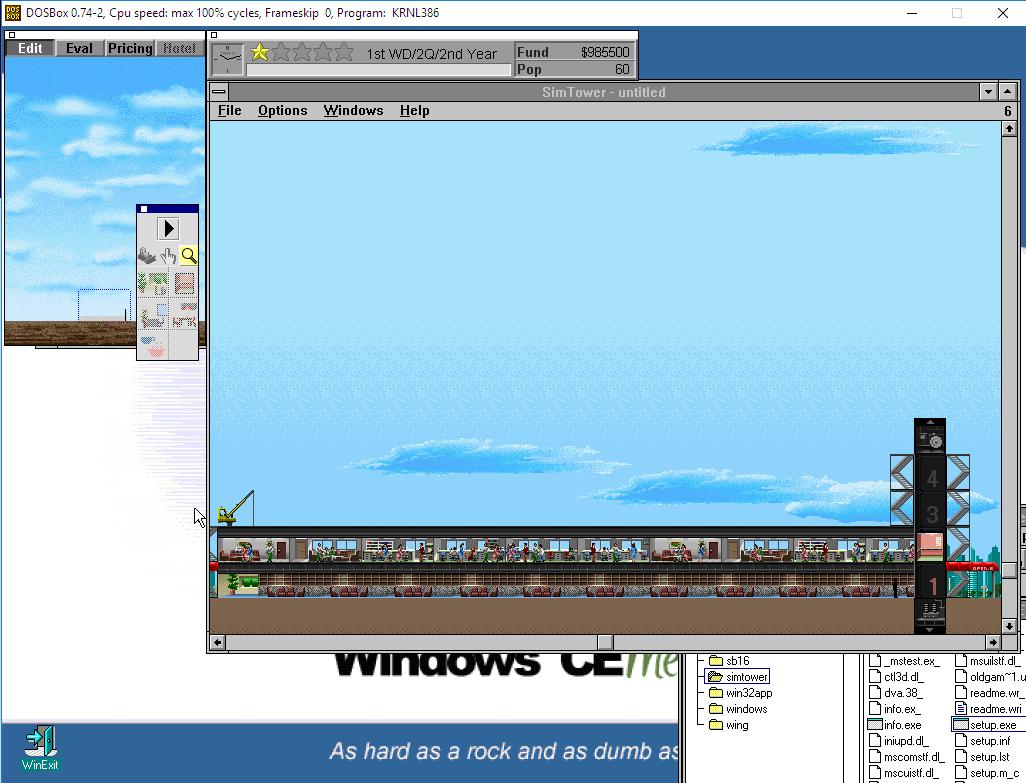
Task: Click the horizontal scrollbar left arrow
Action: pyautogui.click(x=217, y=642)
